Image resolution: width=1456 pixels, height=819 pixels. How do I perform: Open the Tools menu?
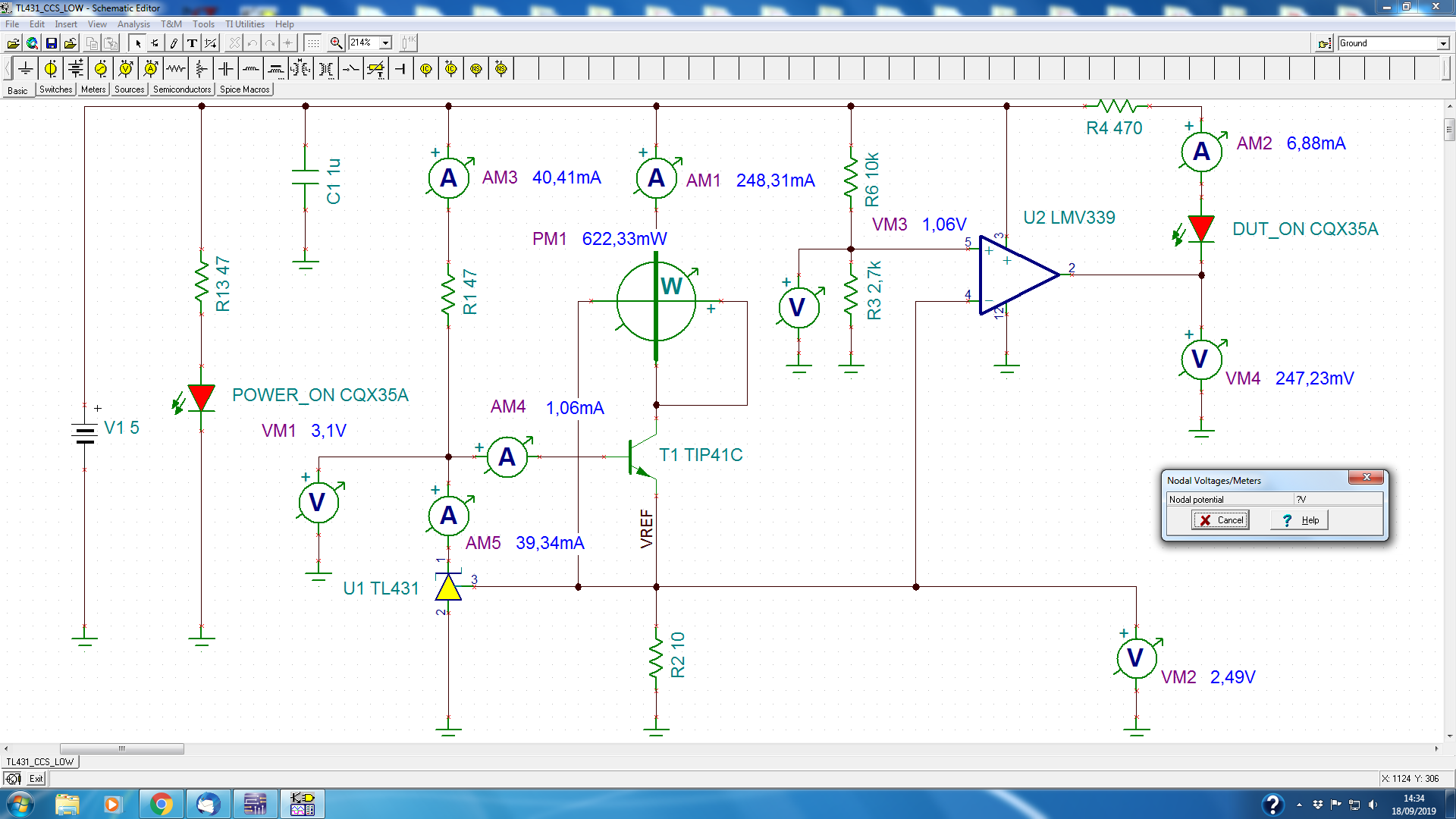coord(203,24)
